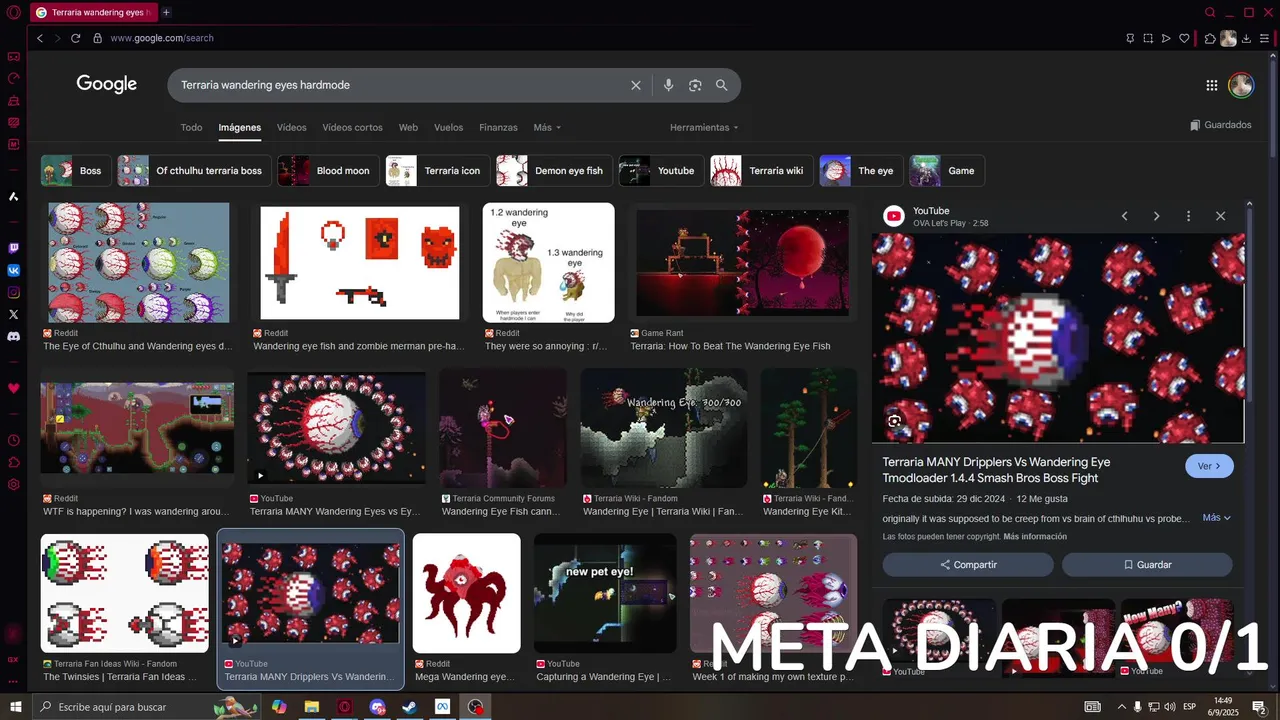Click the Guardar save button

pyautogui.click(x=1147, y=565)
